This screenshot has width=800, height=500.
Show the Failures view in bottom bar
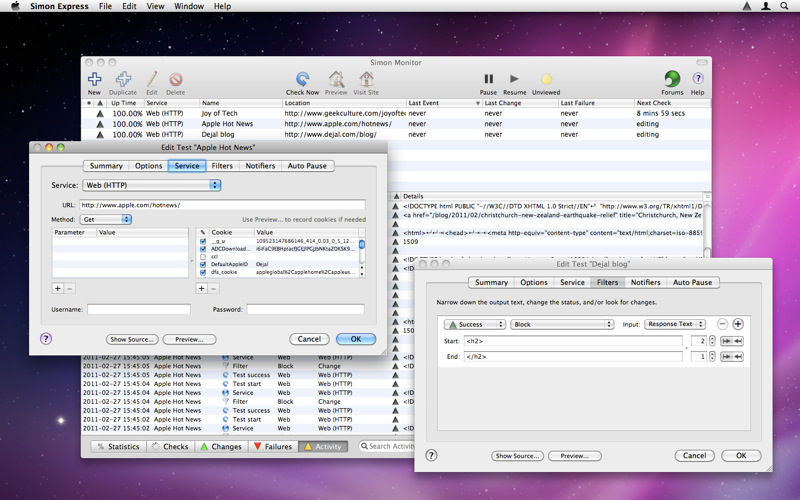[273, 446]
